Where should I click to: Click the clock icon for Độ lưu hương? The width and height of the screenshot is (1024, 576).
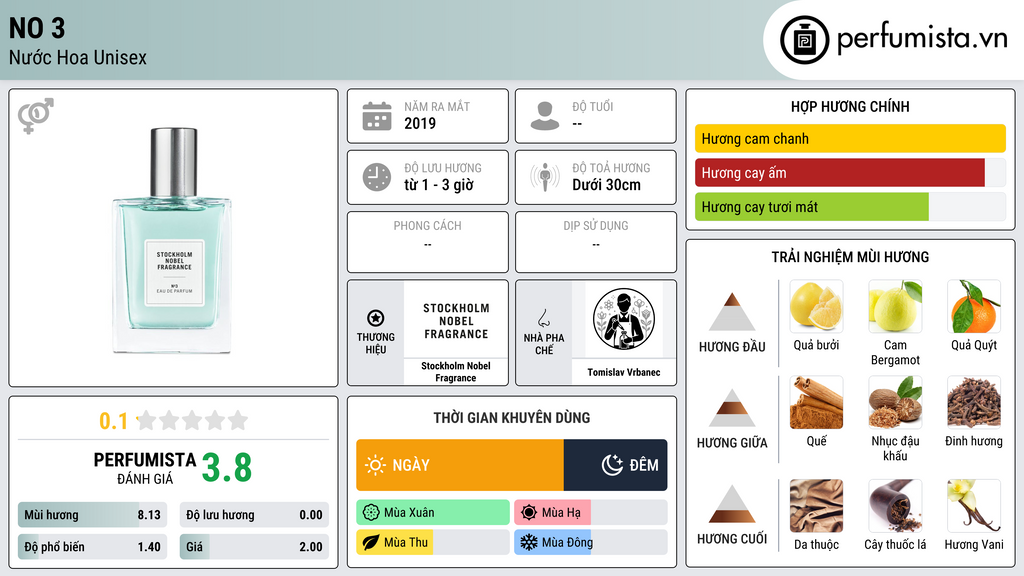[377, 177]
